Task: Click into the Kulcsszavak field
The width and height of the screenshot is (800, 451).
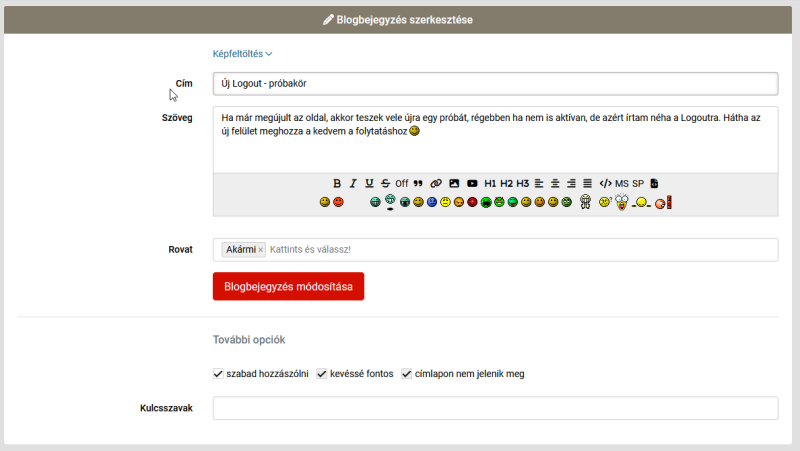Action: pyautogui.click(x=495, y=408)
